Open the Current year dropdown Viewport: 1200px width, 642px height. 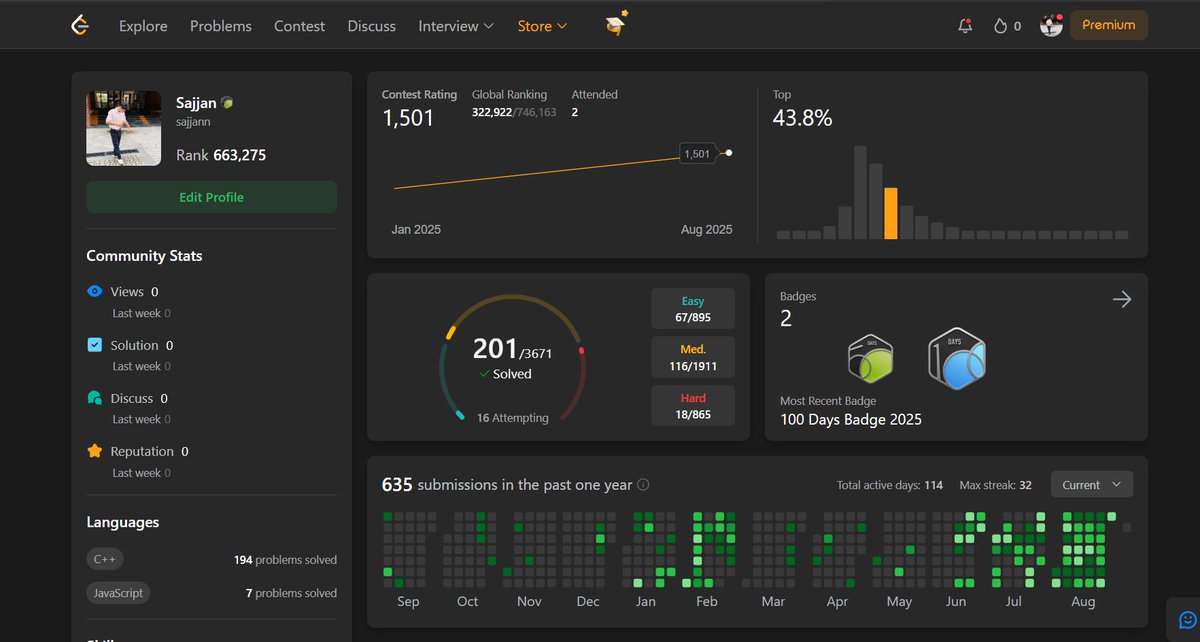(x=1092, y=485)
